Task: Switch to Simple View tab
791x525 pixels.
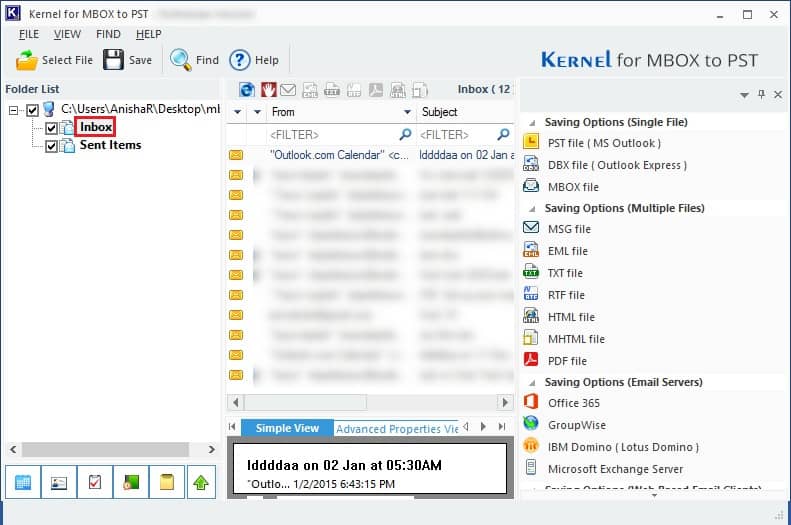Action: pyautogui.click(x=287, y=428)
